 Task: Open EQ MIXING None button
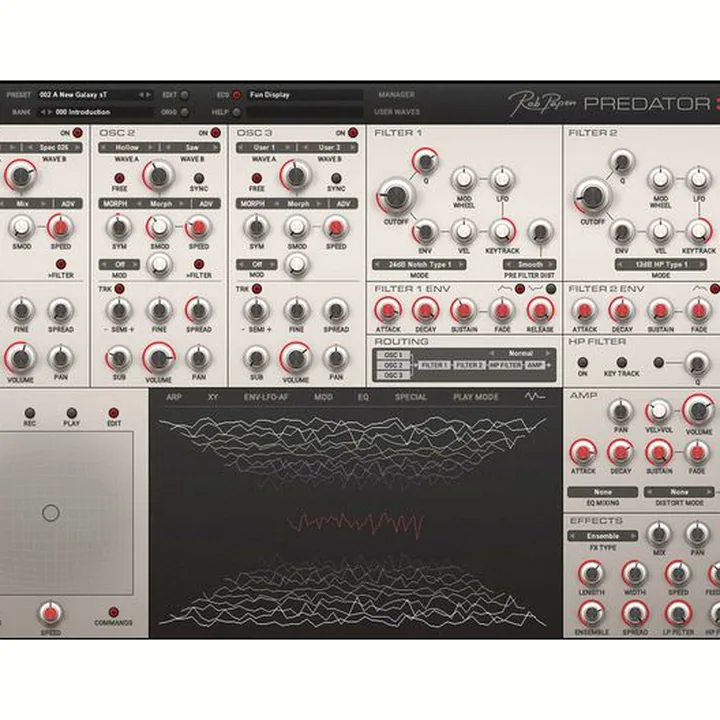[602, 492]
